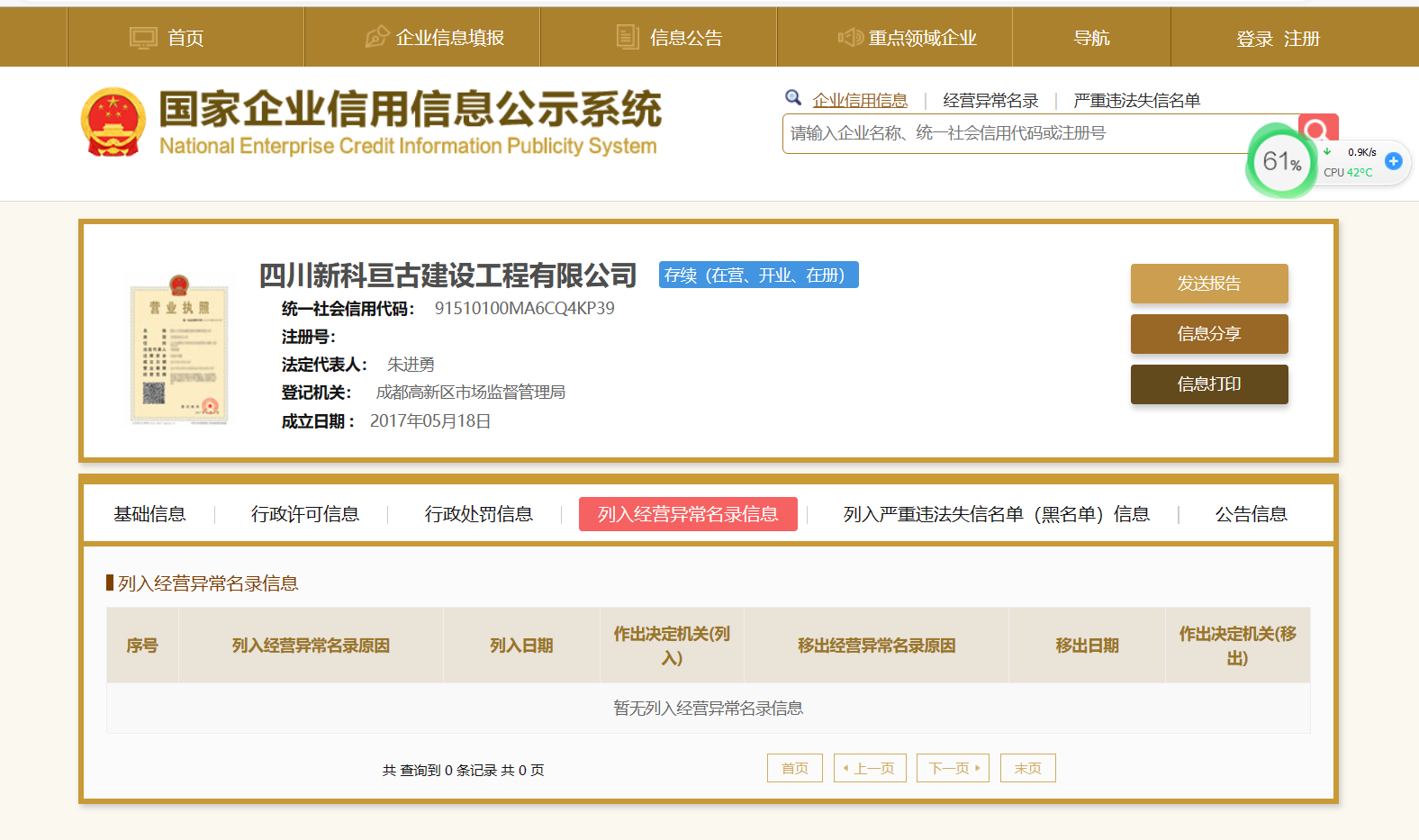Click company name 四川新科亘古建设工程有限公司

coord(447,275)
